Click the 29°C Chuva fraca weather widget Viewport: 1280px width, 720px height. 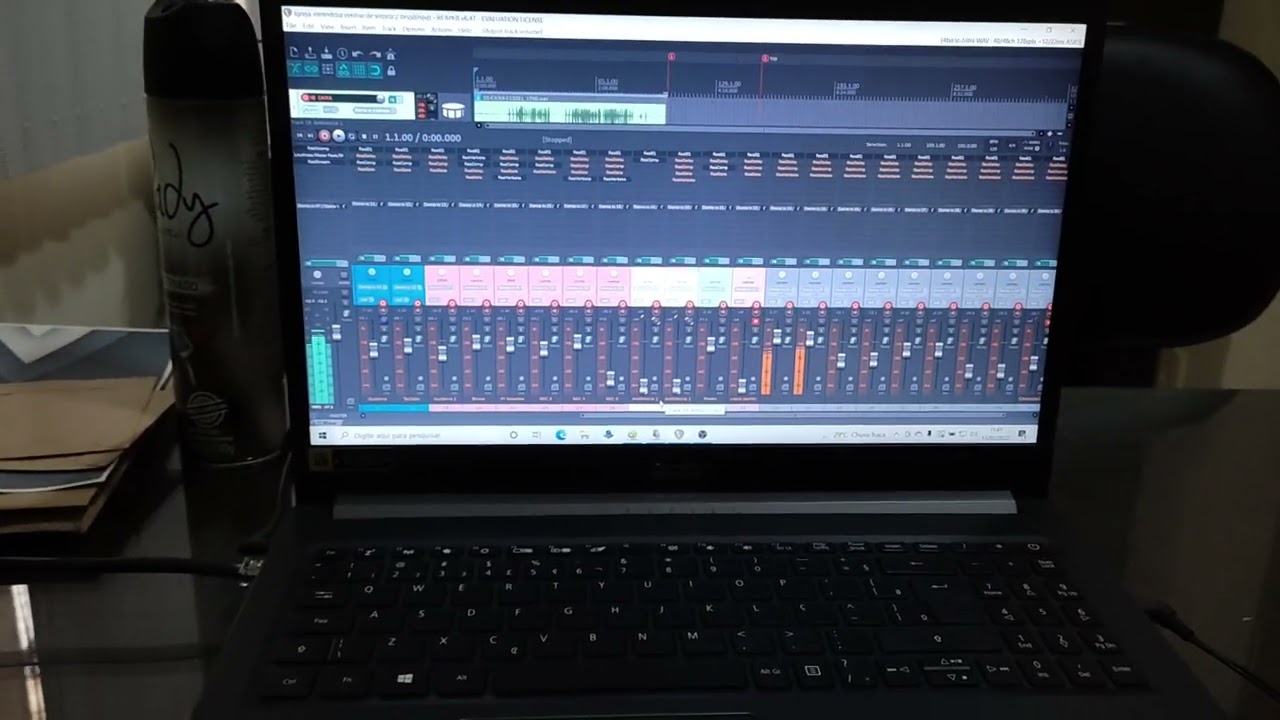(860, 435)
